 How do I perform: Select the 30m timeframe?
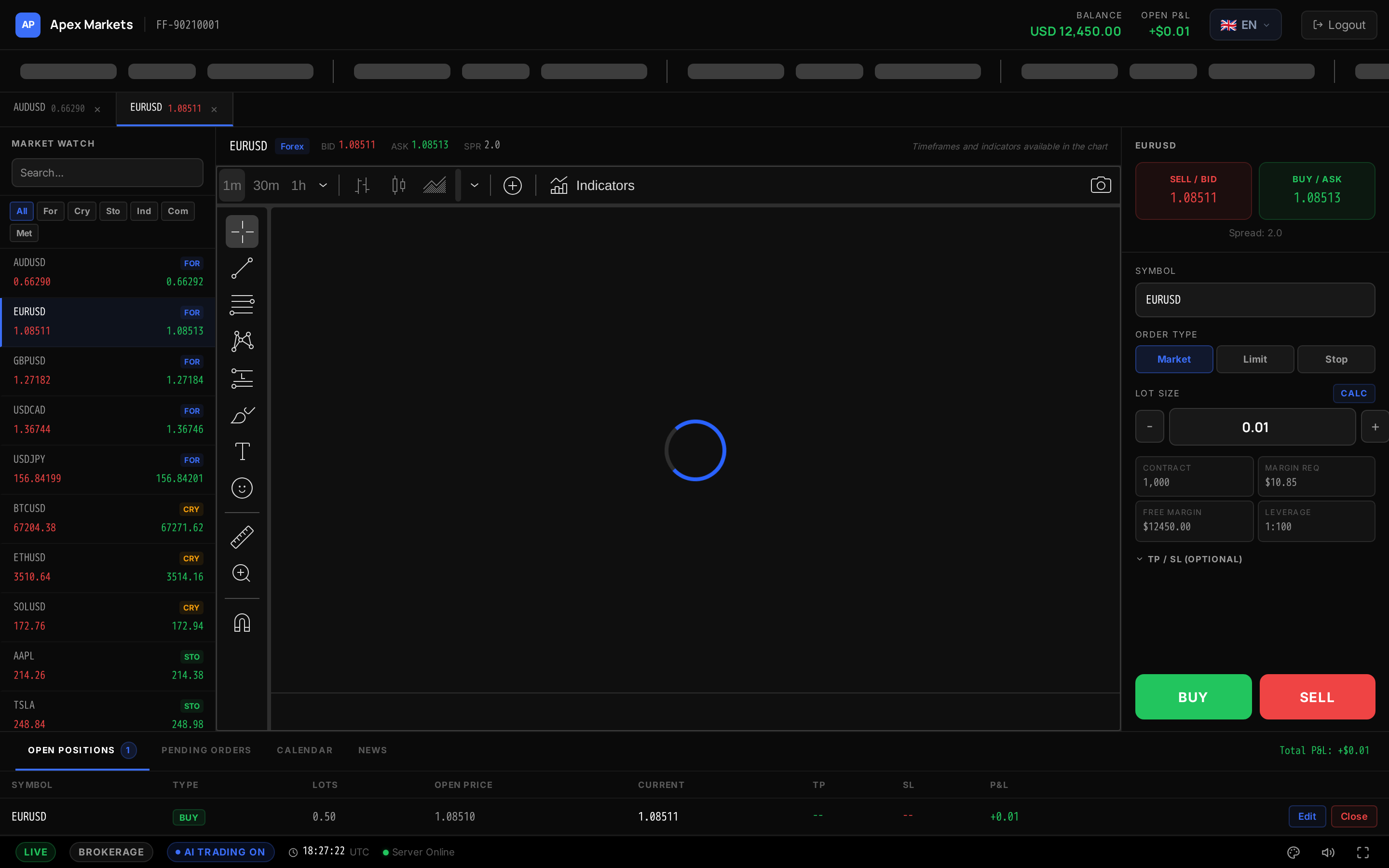click(x=266, y=186)
